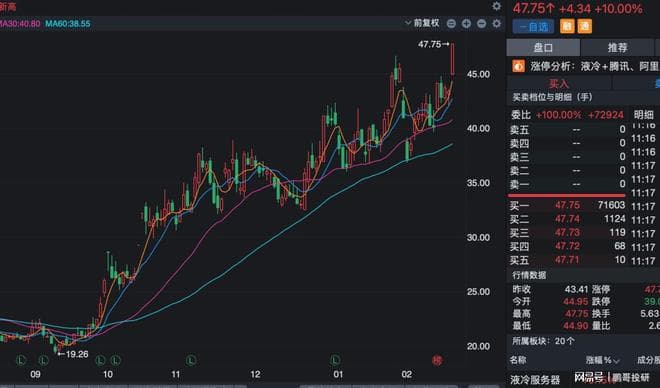Image resolution: width=660 pixels, height=388 pixels.
Task: Click the orange 涨停分析 icon
Action: tap(518, 66)
